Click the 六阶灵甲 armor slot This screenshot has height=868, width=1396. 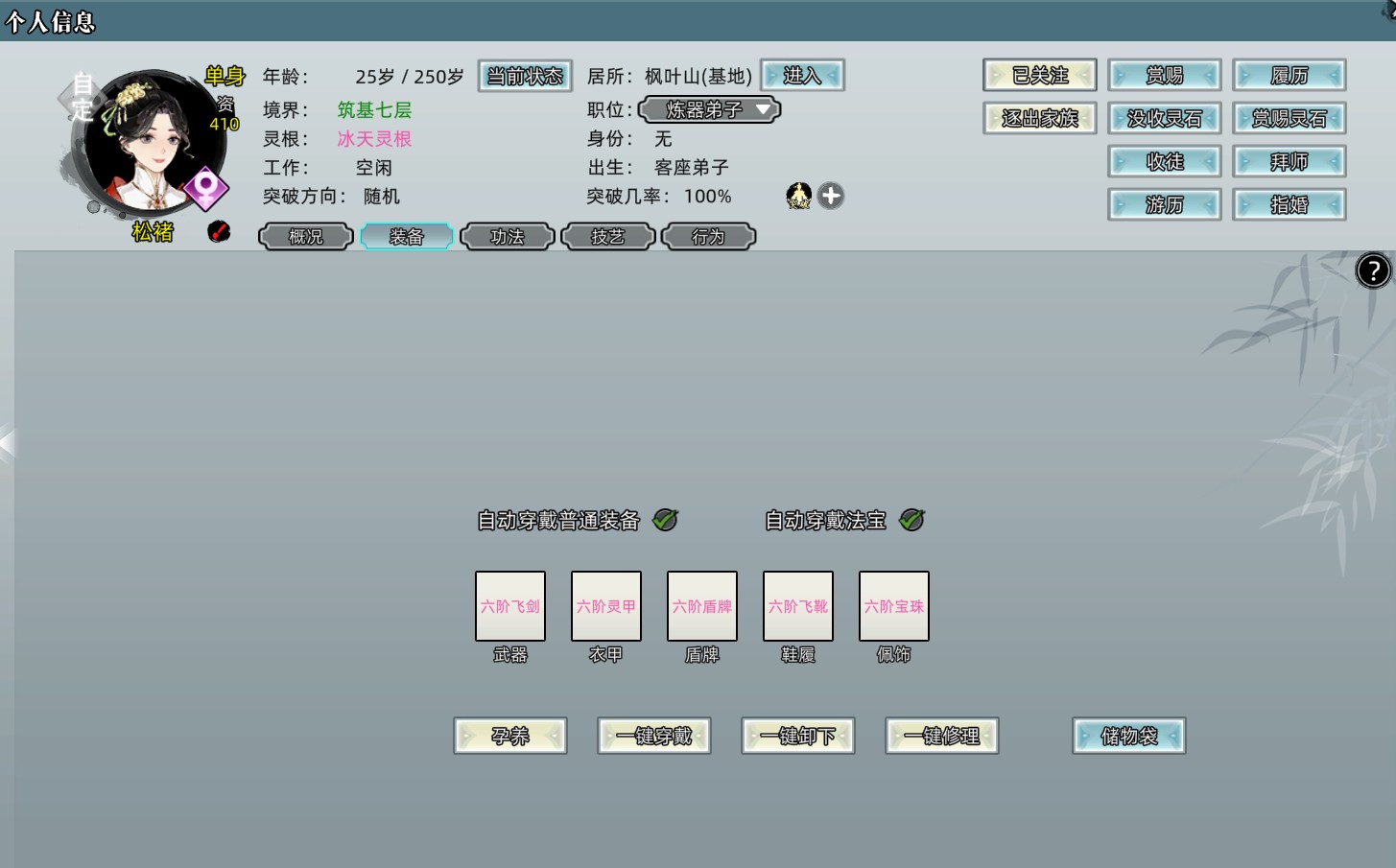(606, 606)
